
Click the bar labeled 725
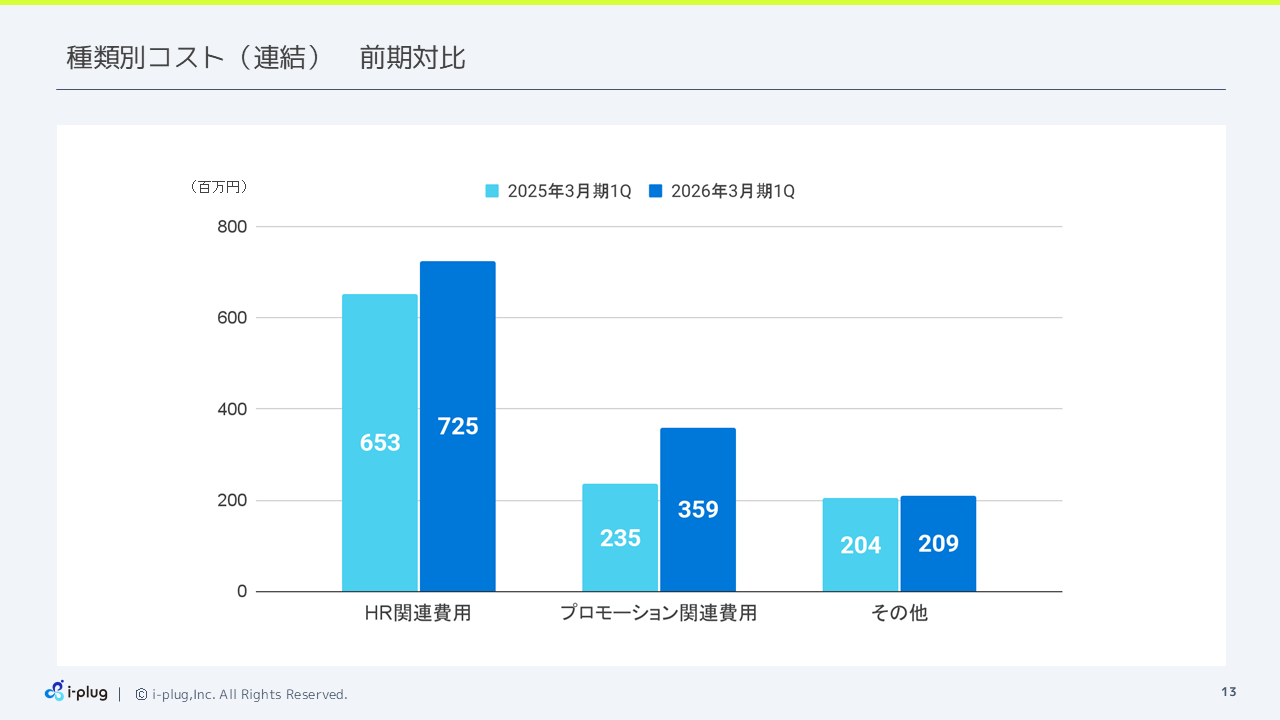coord(458,426)
